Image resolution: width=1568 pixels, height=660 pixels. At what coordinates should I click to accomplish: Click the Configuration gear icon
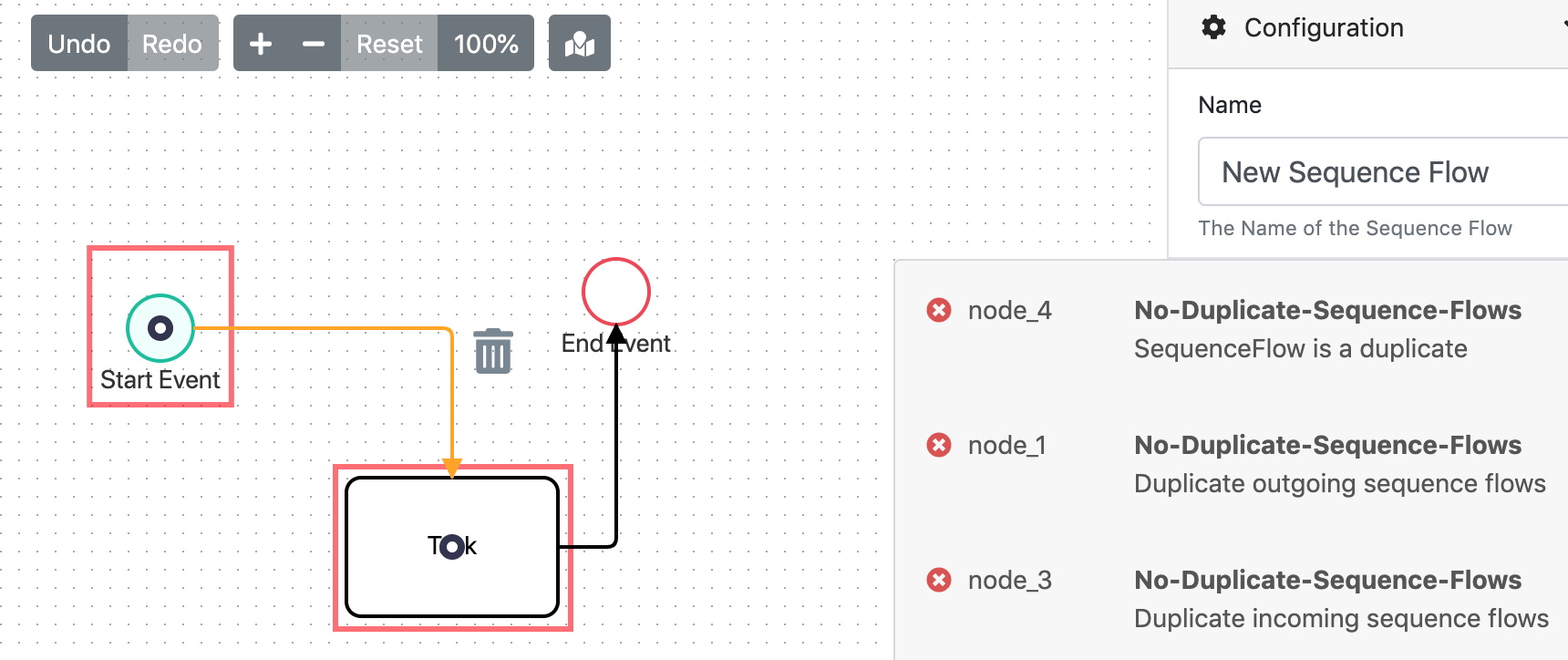[x=1213, y=27]
